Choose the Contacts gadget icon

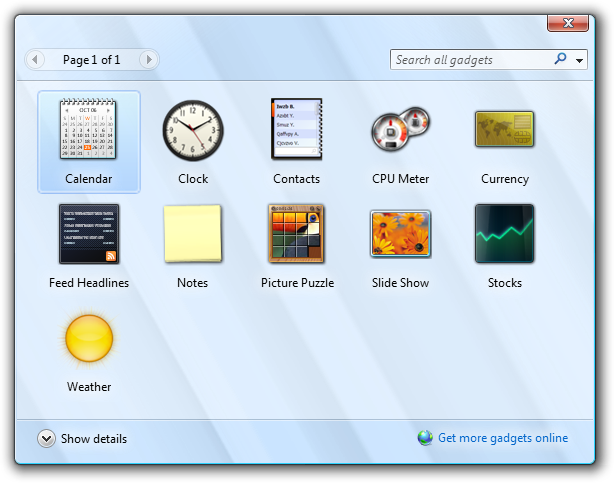pyautogui.click(x=296, y=129)
